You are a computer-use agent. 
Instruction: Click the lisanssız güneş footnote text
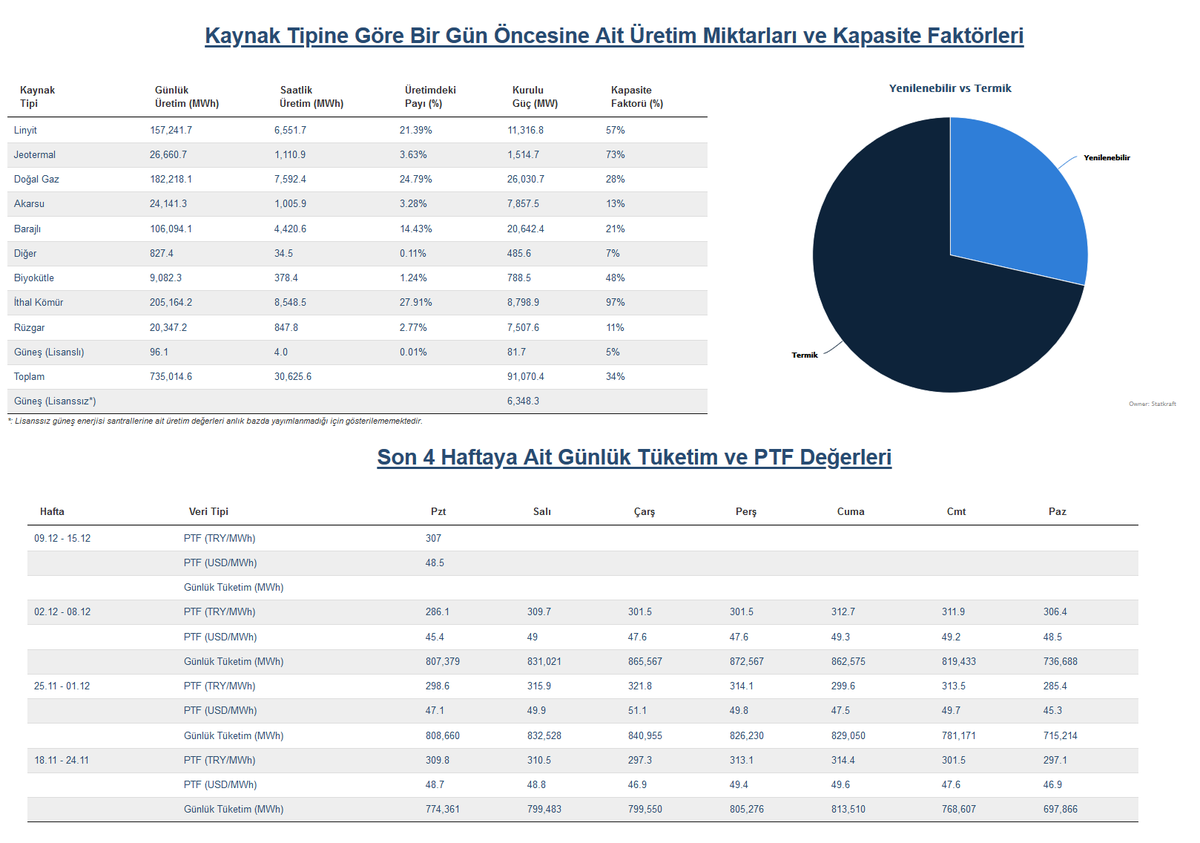[x=215, y=422]
